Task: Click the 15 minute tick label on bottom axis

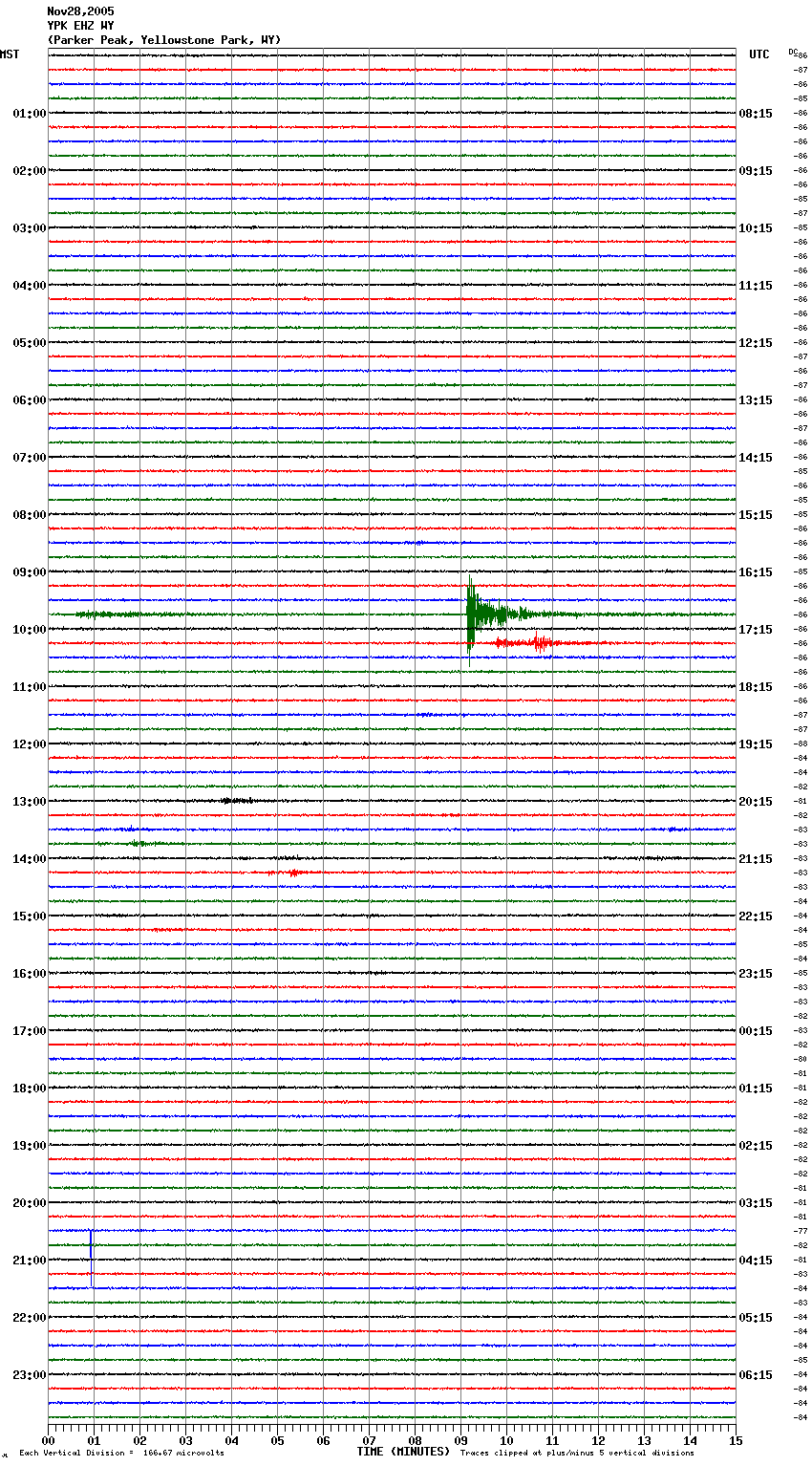Action: point(736,1440)
